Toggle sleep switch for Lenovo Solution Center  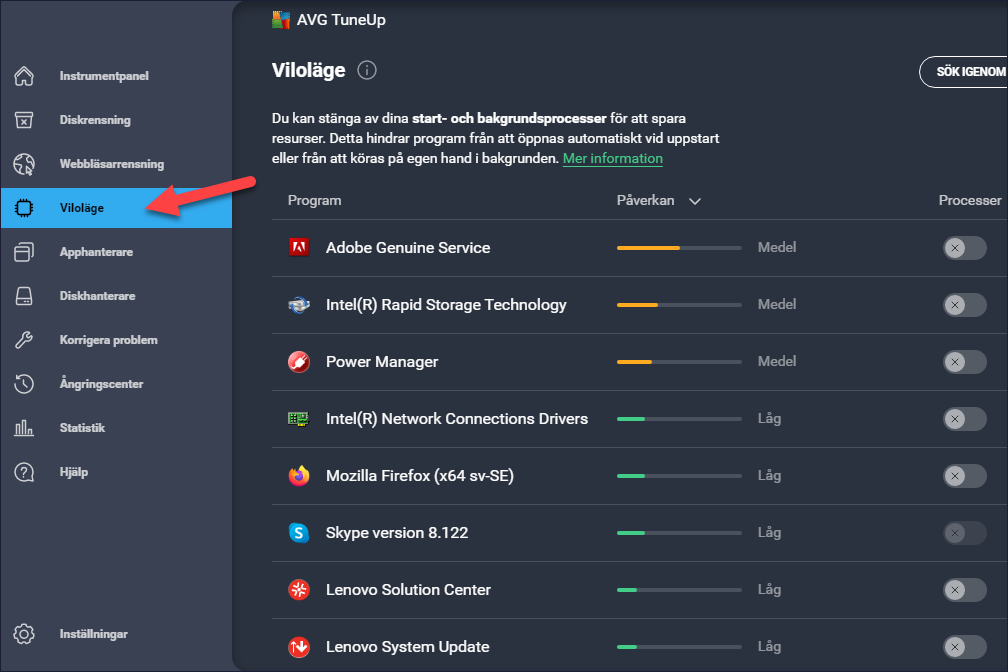(964, 590)
